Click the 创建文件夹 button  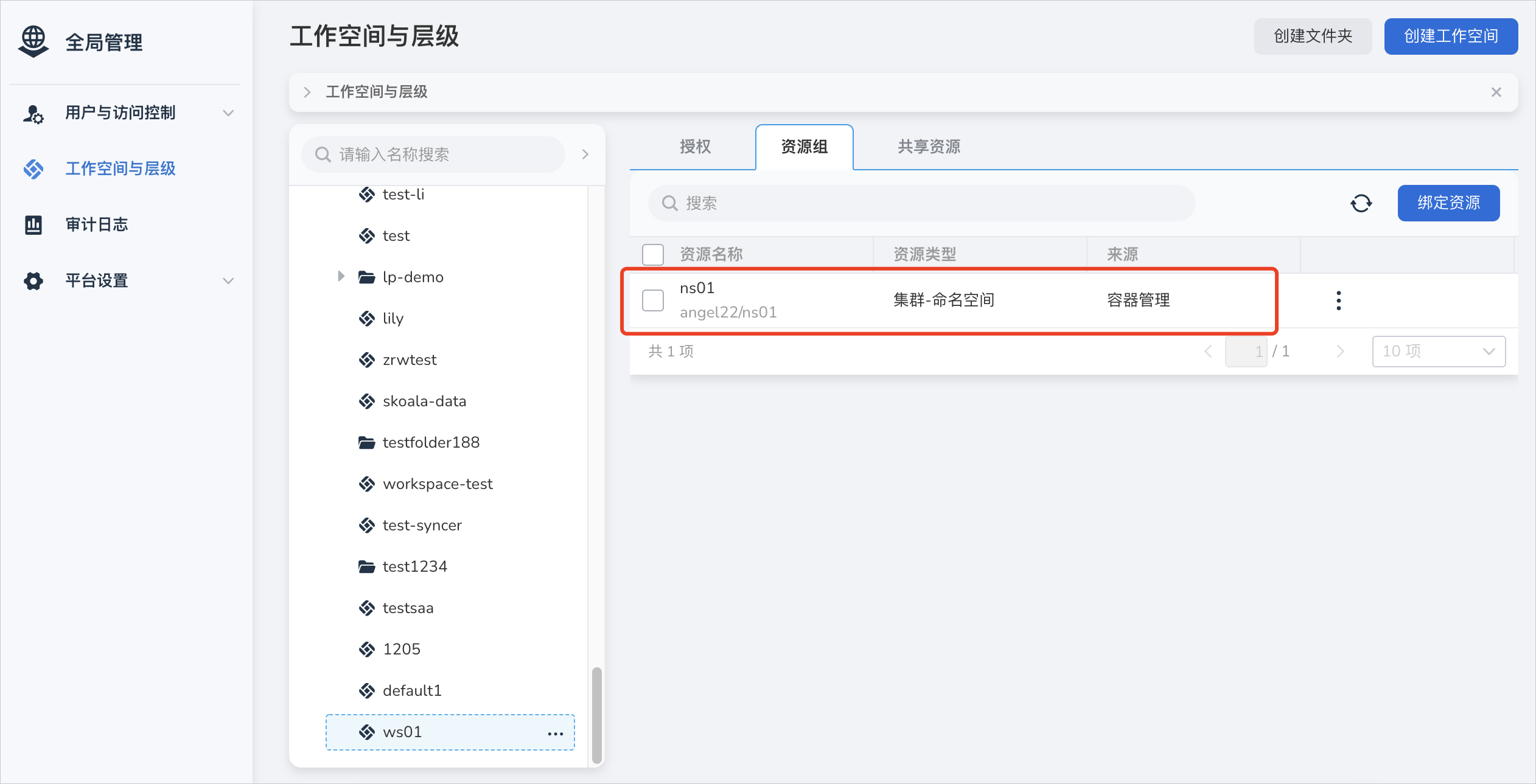click(1313, 36)
